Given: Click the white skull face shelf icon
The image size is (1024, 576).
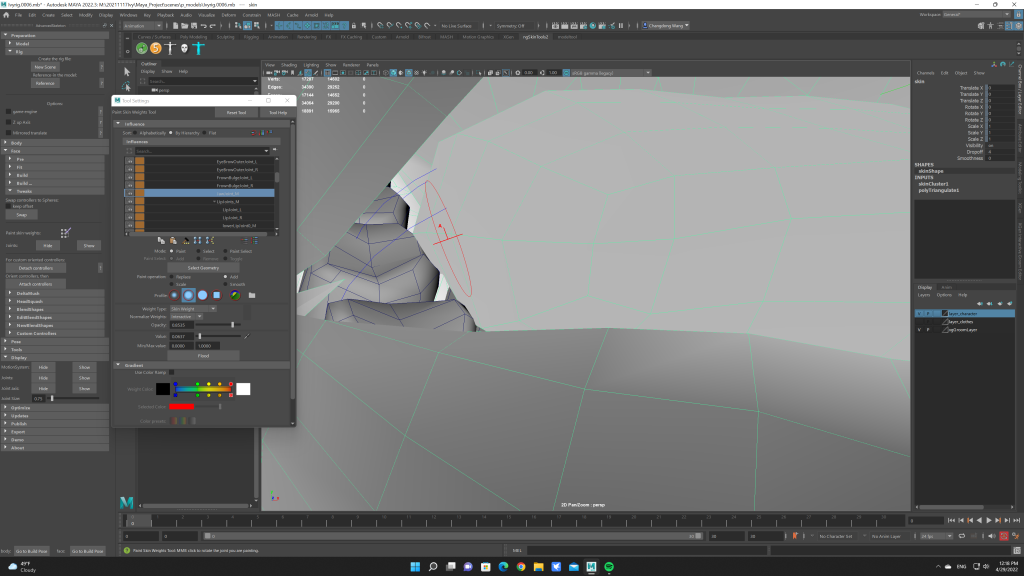Looking at the screenshot, I should click(184, 47).
